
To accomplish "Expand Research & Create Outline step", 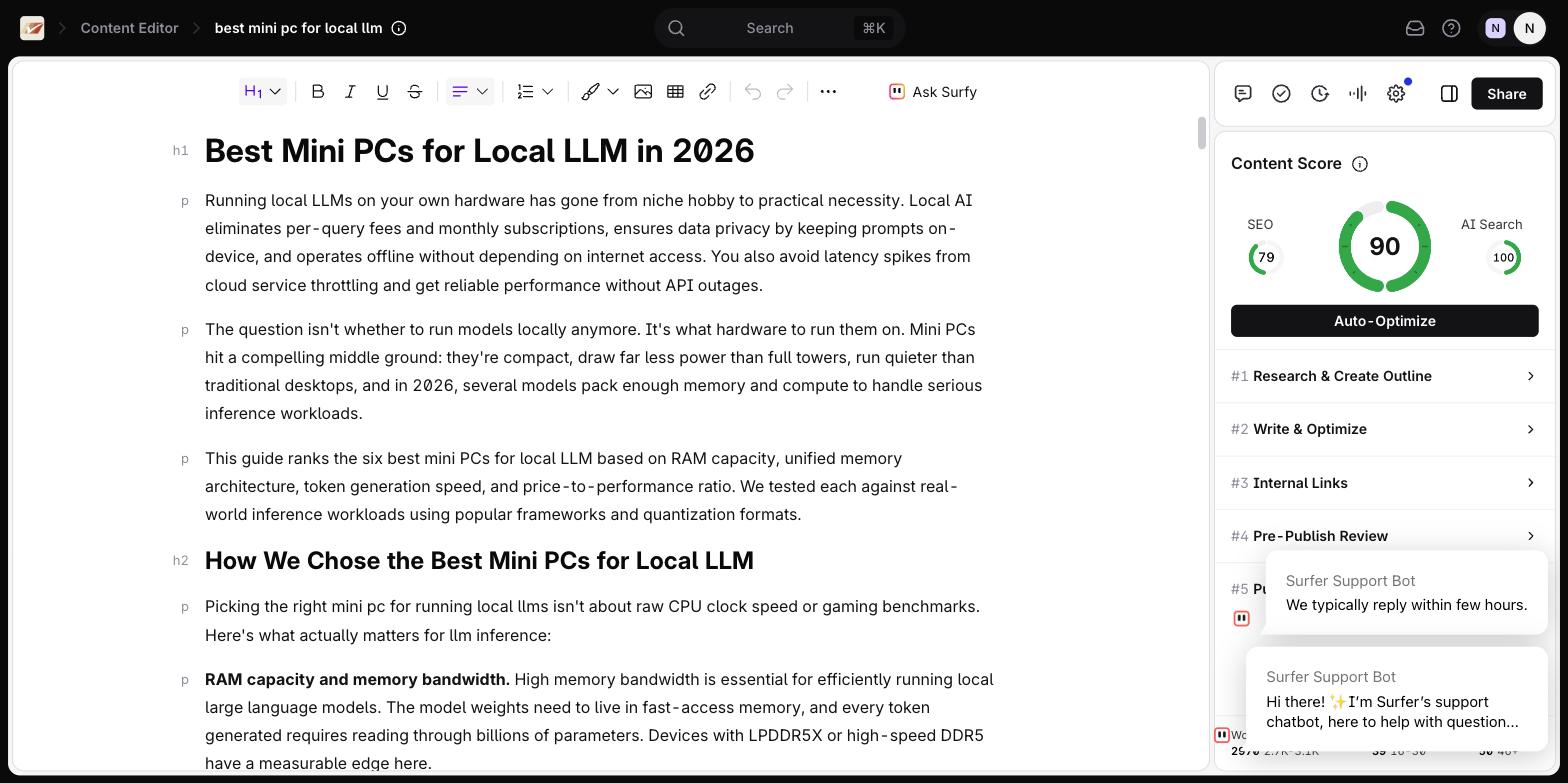I will pos(1385,376).
